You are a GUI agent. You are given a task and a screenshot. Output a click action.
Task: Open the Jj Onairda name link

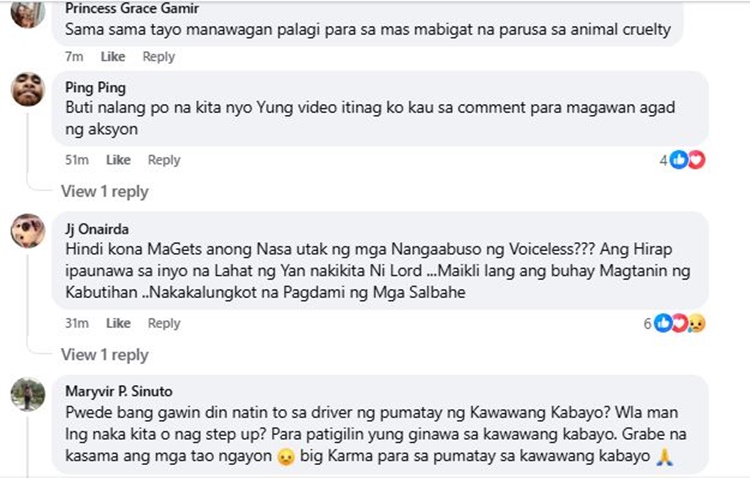[97, 229]
